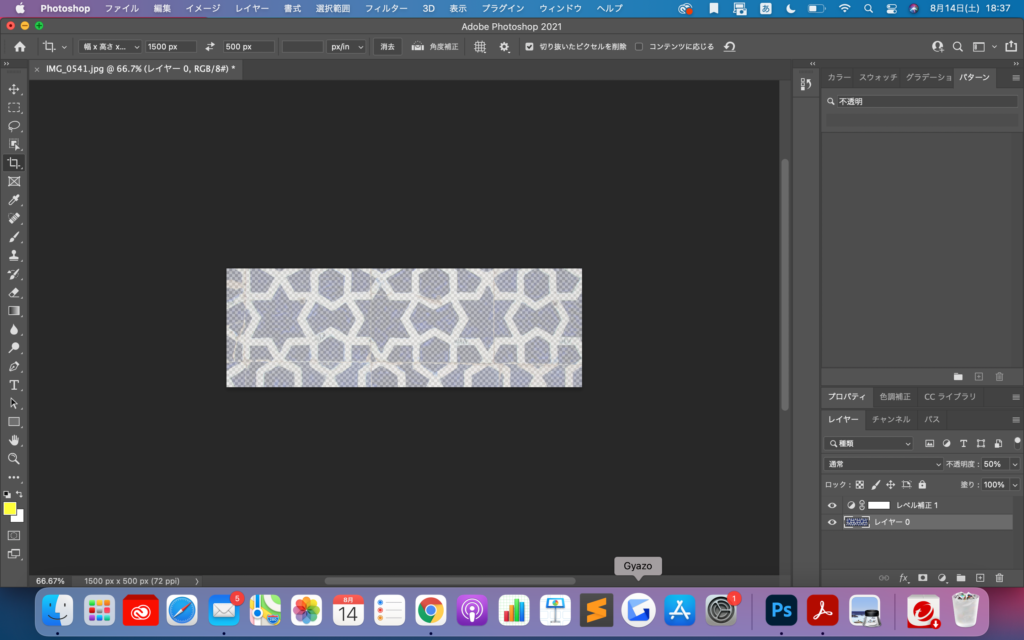Image resolution: width=1024 pixels, height=640 pixels.
Task: Click the 消去 button
Action: (387, 47)
